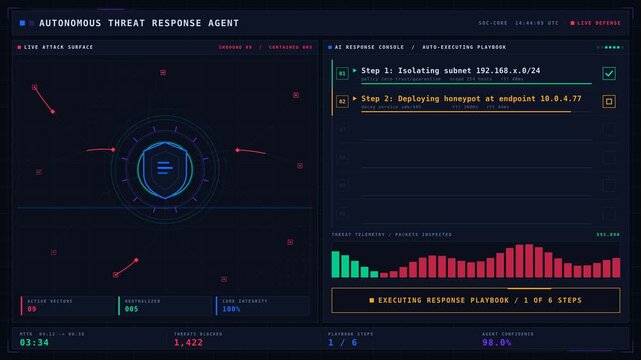Click THREATS BLOCKED value 1,422
Viewport: 641px width, 360px height.
pos(188,342)
